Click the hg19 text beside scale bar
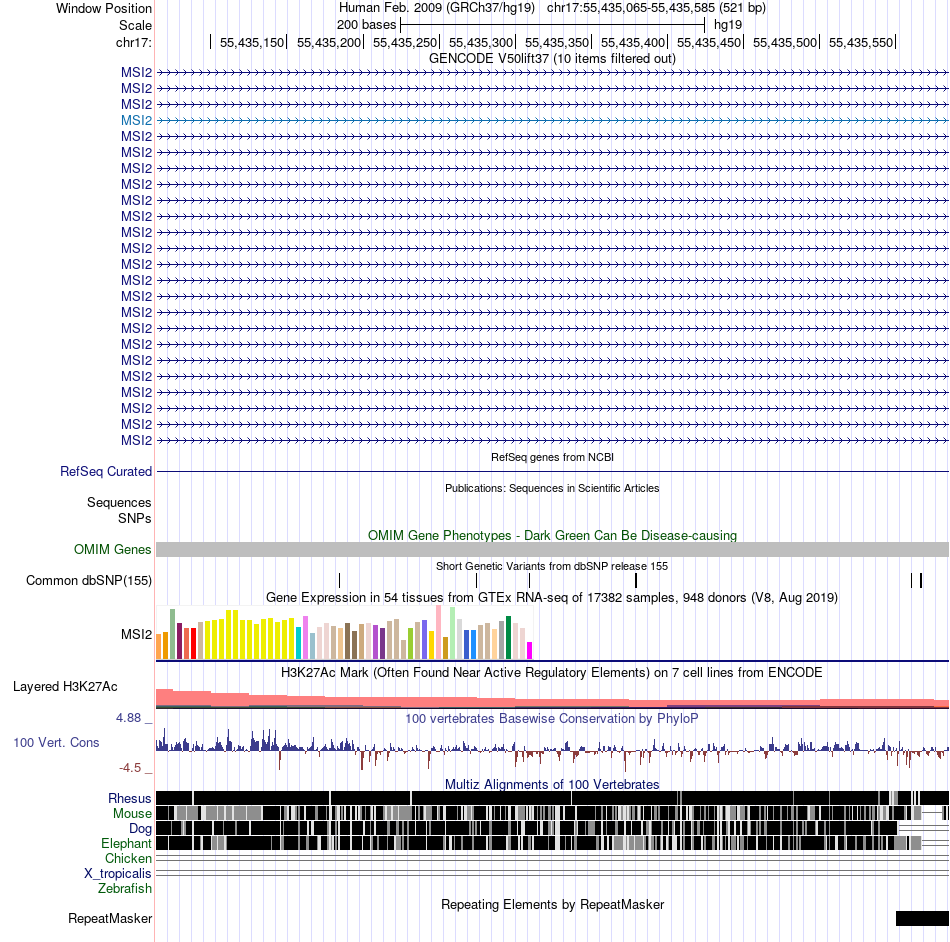 [728, 25]
